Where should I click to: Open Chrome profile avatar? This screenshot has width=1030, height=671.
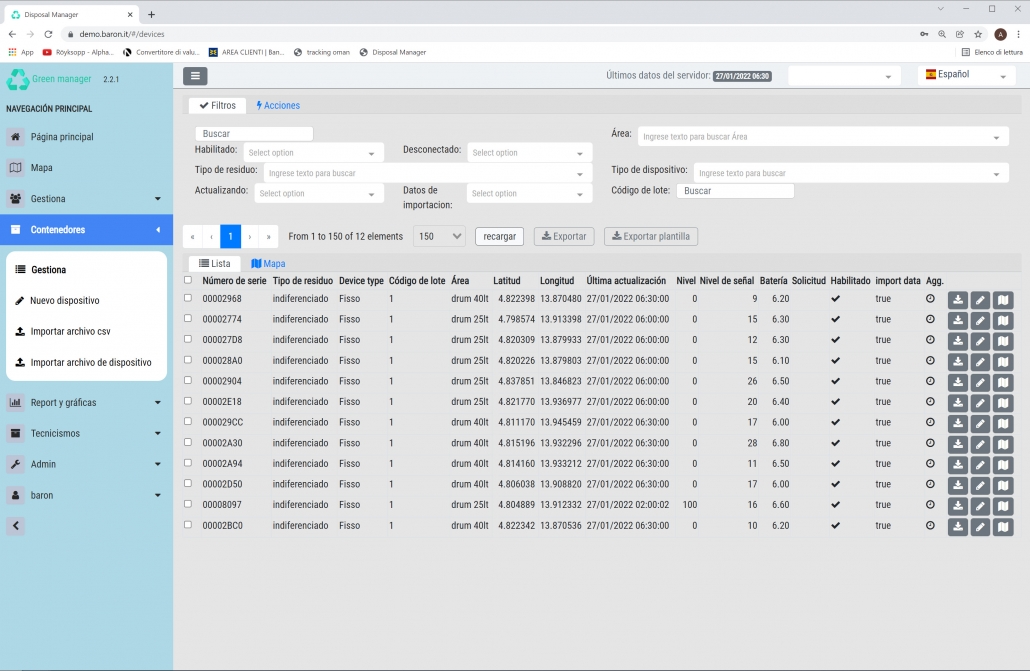tap(1000, 34)
